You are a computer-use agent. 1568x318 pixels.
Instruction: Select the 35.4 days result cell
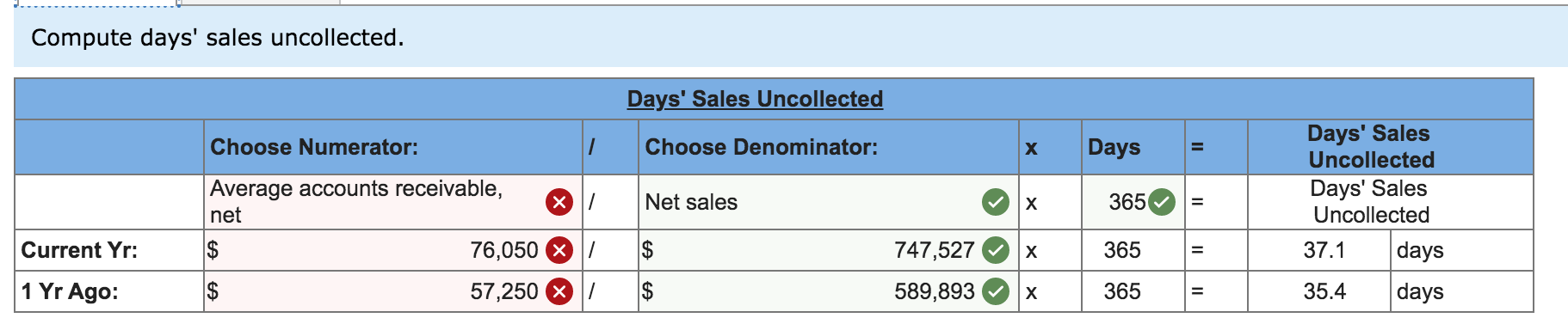1324,291
